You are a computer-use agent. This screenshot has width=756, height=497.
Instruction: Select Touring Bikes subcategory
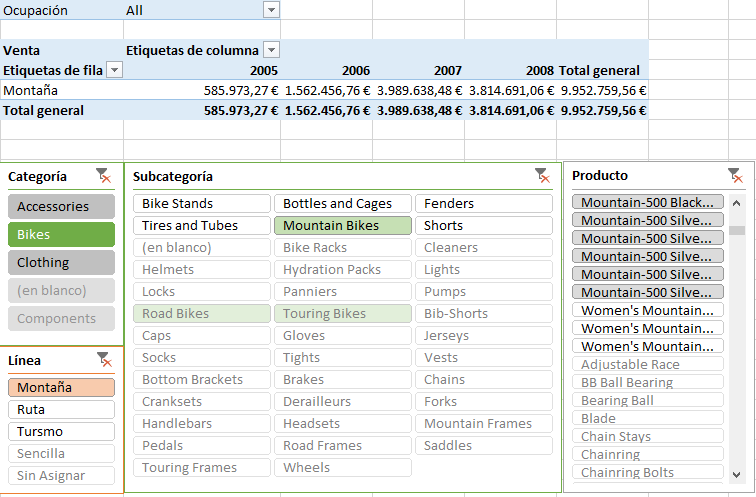coord(342,314)
